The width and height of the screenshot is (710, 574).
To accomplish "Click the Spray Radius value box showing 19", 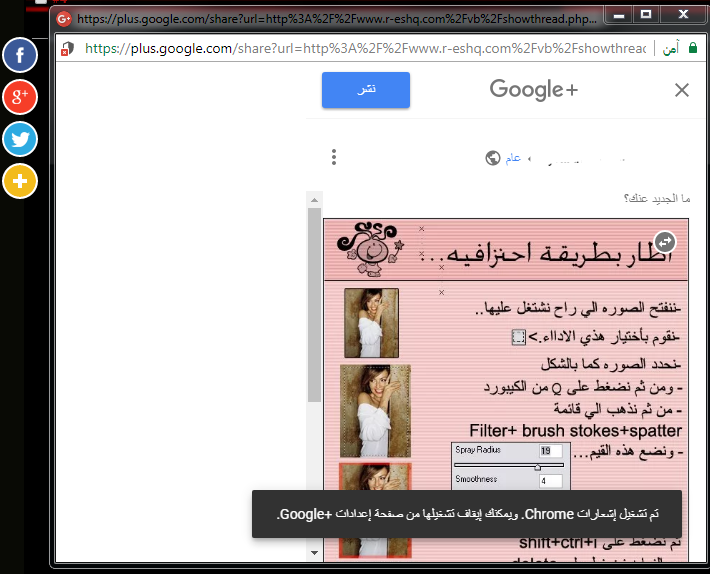I will pyautogui.click(x=551, y=451).
